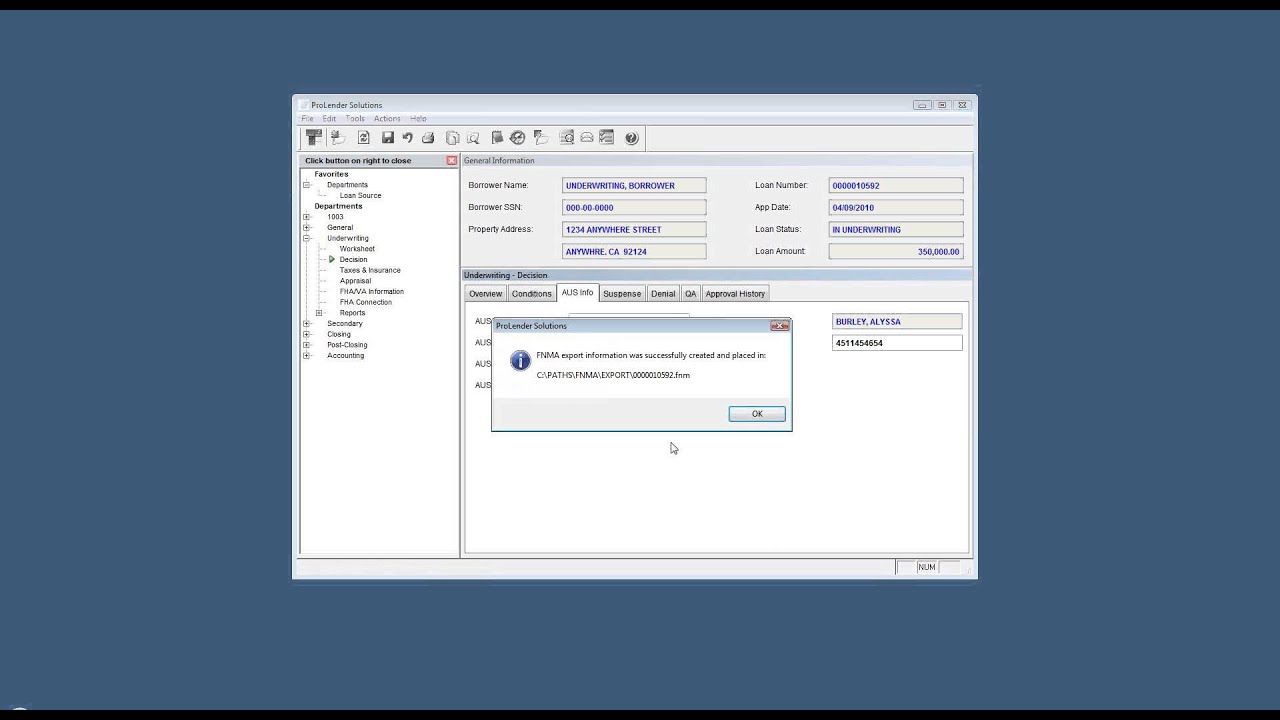
Task: Switch to the Suspense tab
Action: tap(622, 294)
